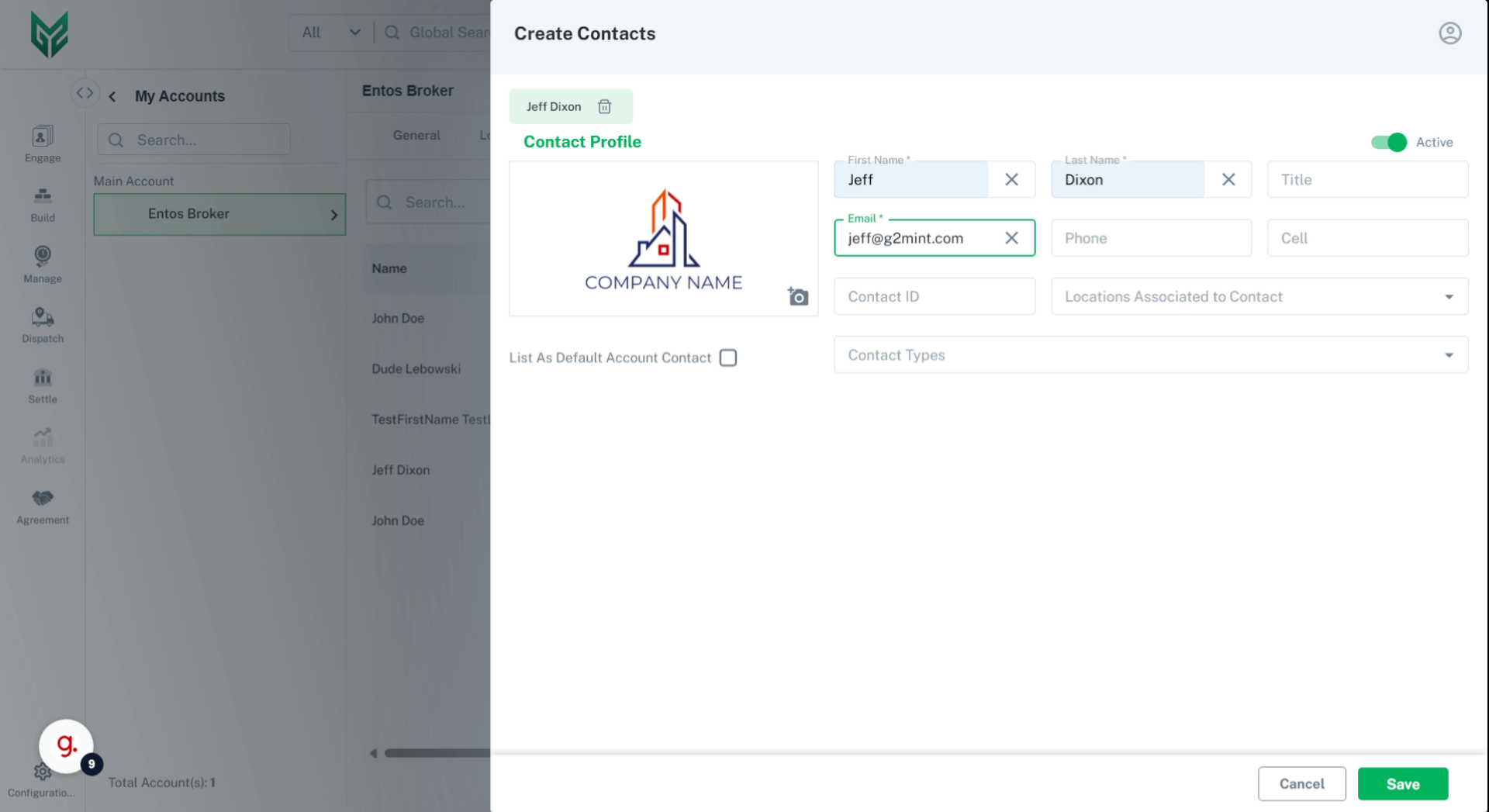Switch to the General tab
This screenshot has width=1489, height=812.
416,135
